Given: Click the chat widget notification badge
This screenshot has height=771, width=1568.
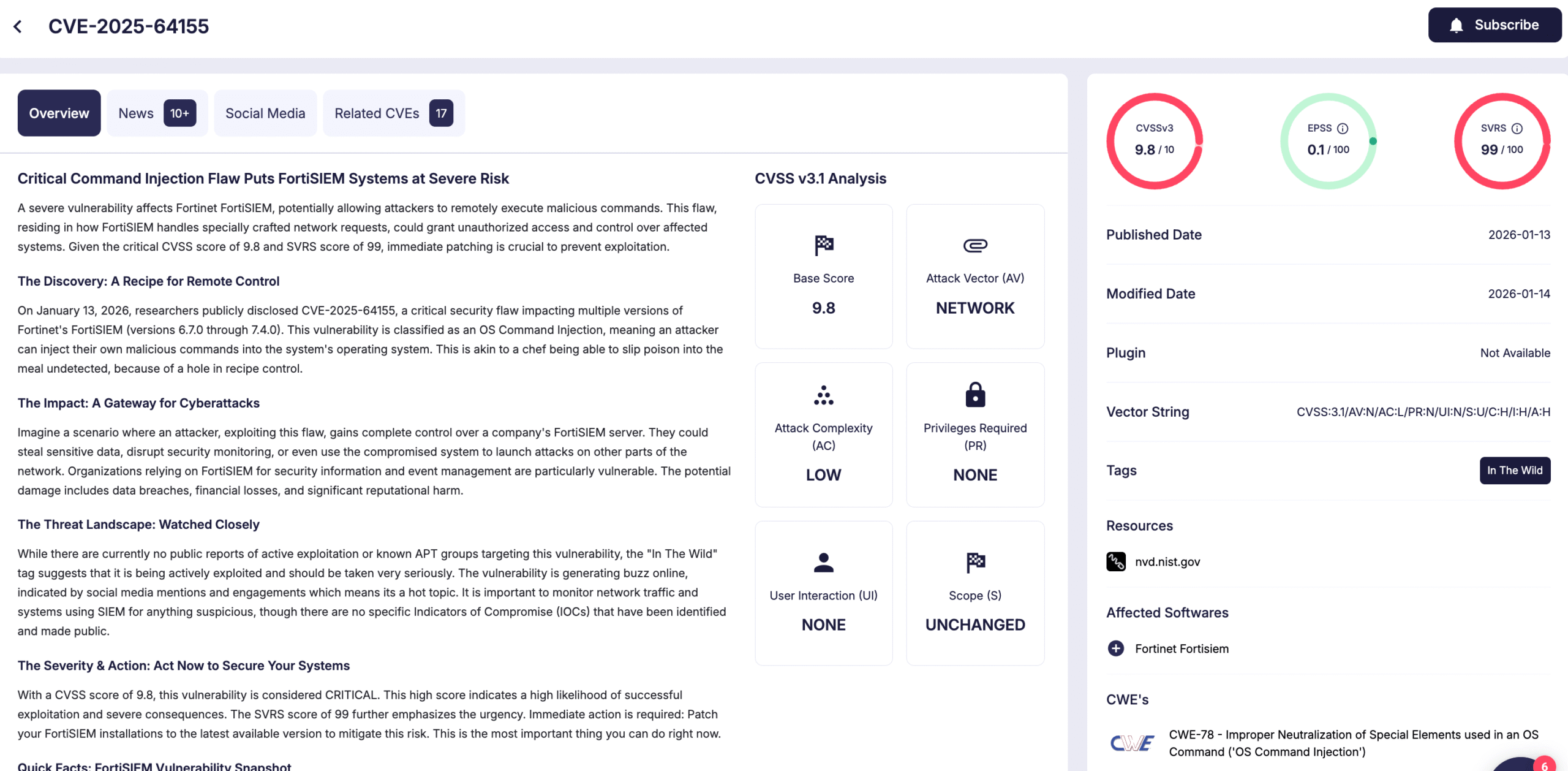Looking at the screenshot, I should pyautogui.click(x=1544, y=765).
